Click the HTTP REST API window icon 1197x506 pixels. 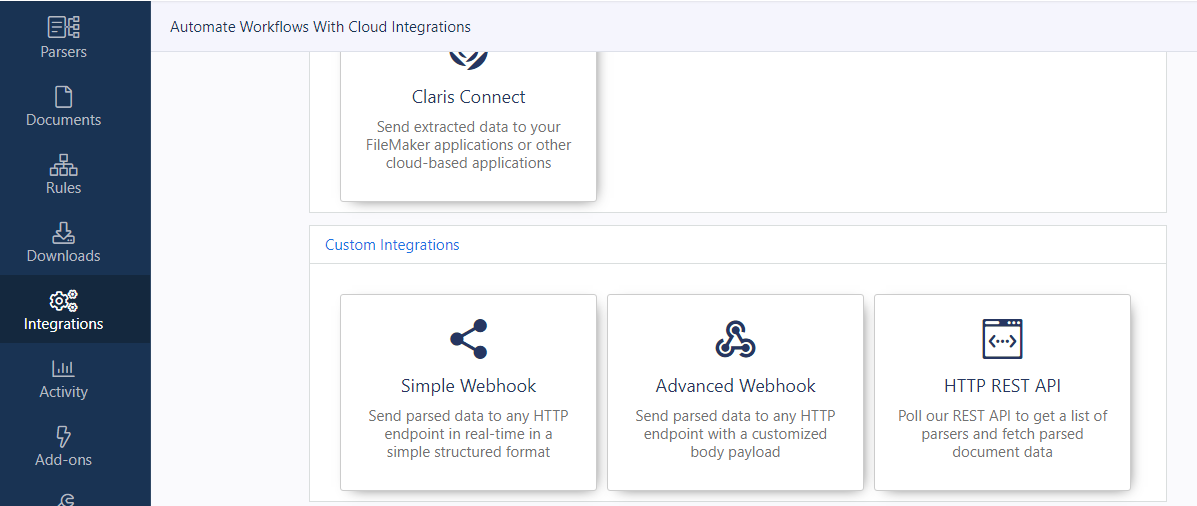click(x=1002, y=339)
